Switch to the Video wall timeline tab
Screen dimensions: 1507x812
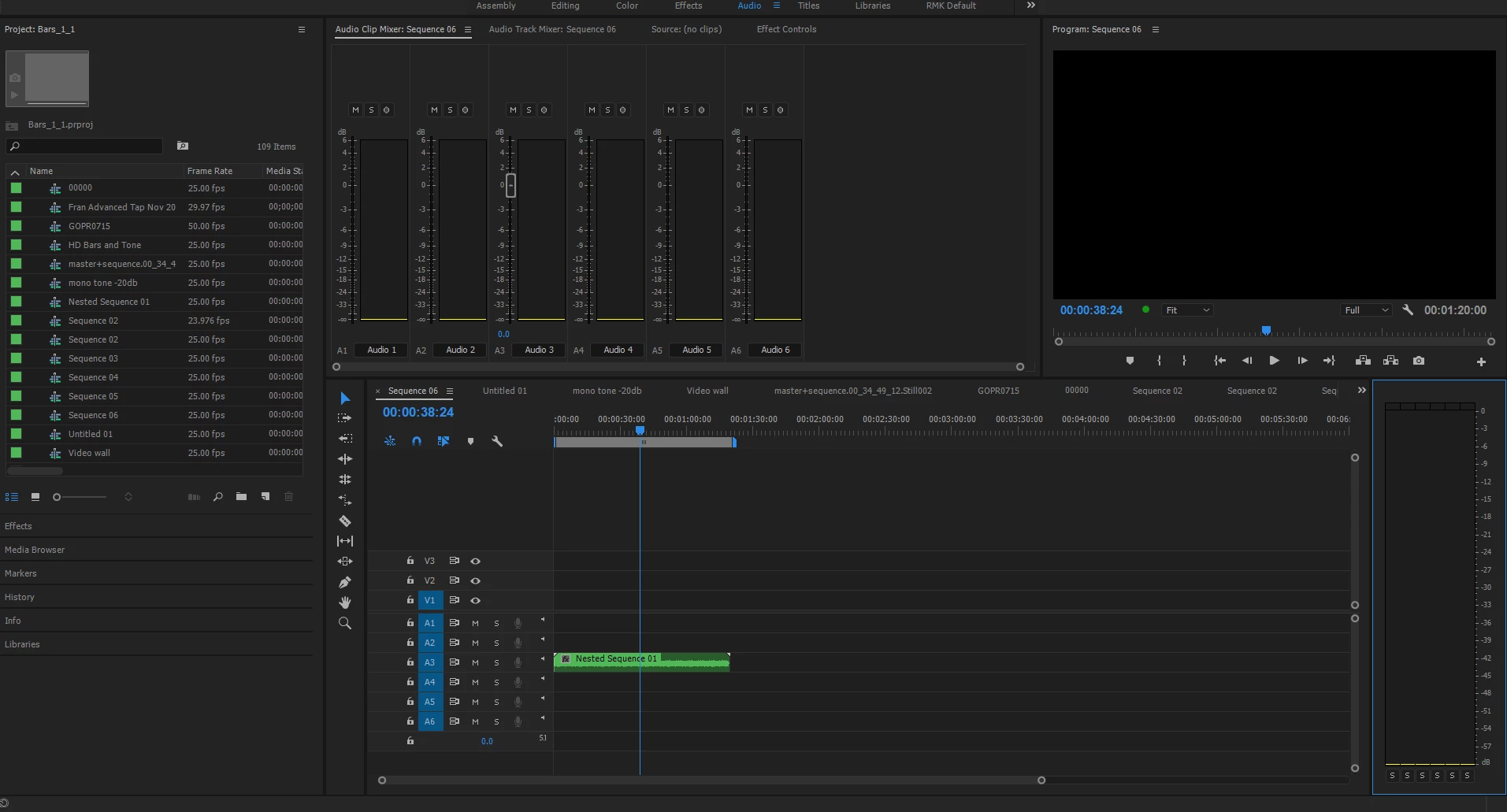click(x=707, y=391)
